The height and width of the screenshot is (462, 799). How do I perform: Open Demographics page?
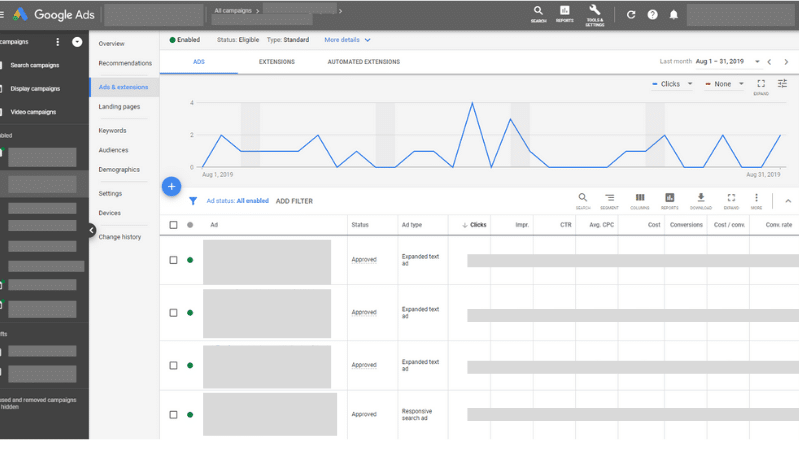pos(119,170)
